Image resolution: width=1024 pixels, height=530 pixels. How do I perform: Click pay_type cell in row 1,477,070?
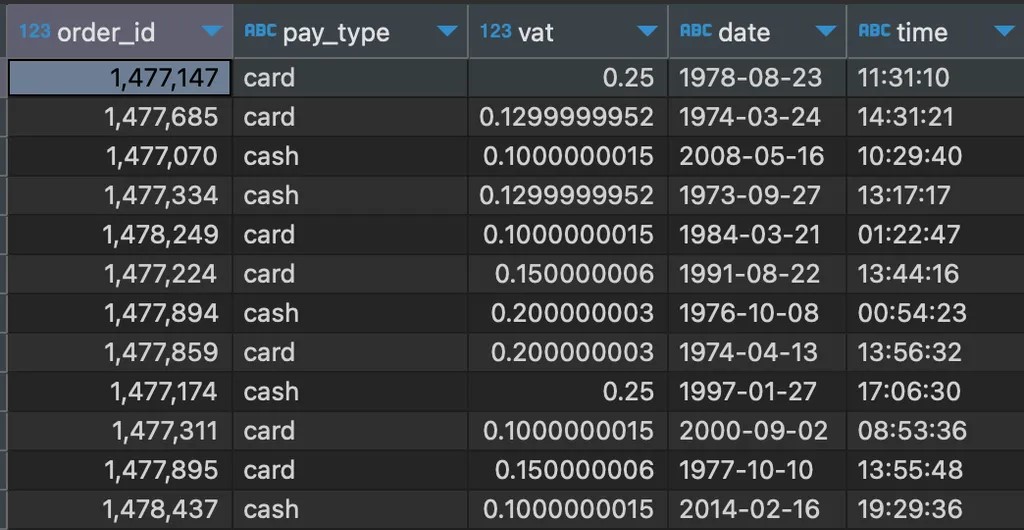pos(350,156)
